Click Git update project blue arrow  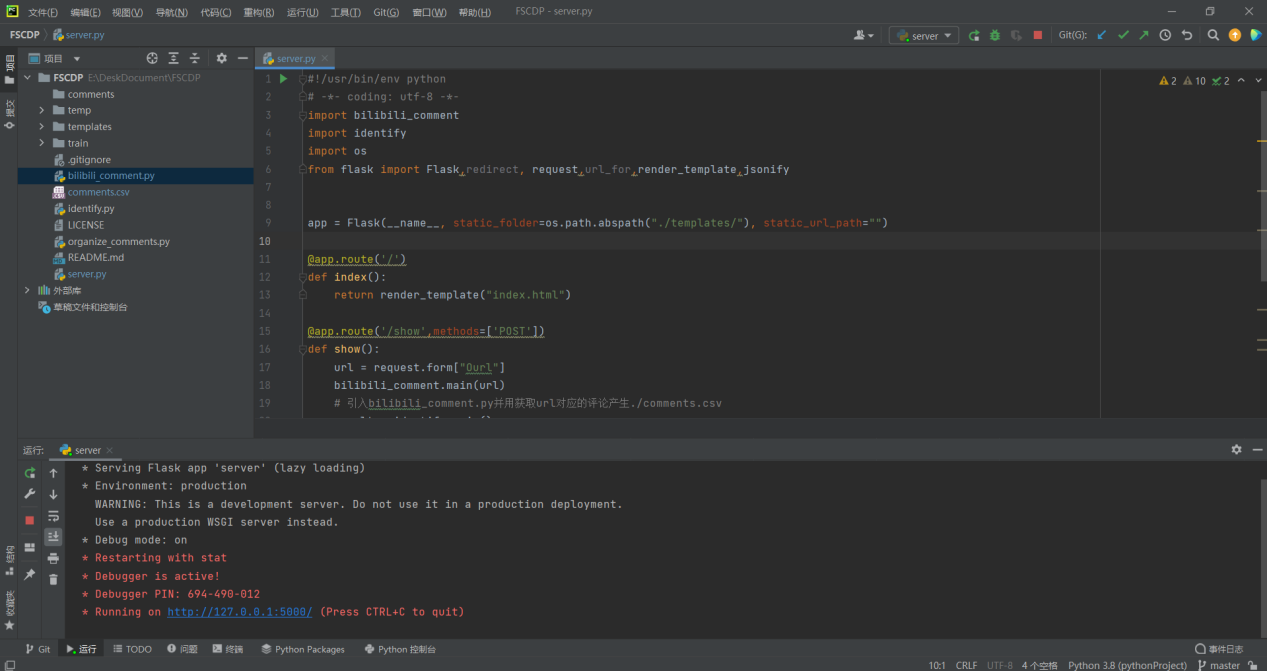tap(1102, 35)
